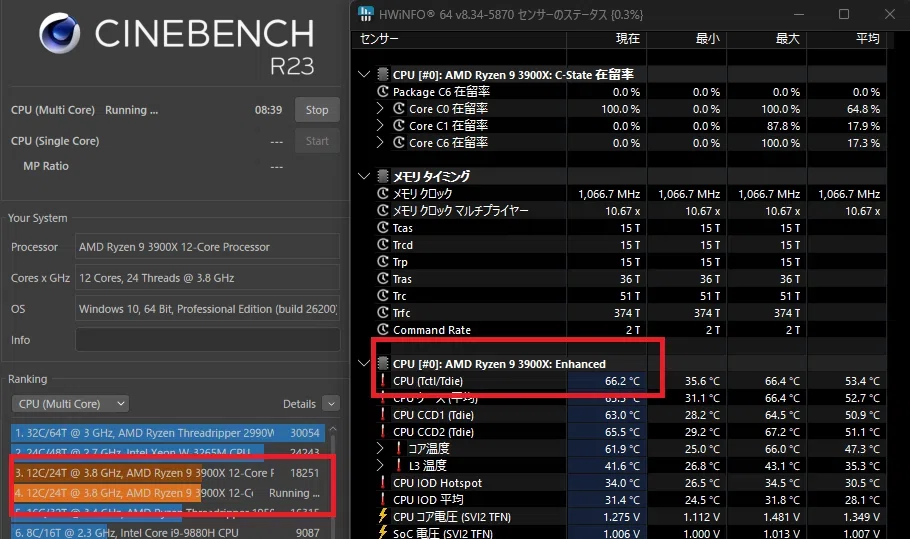Maximize the HWiNFO sensor window
This screenshot has height=539, width=910.
coord(844,14)
